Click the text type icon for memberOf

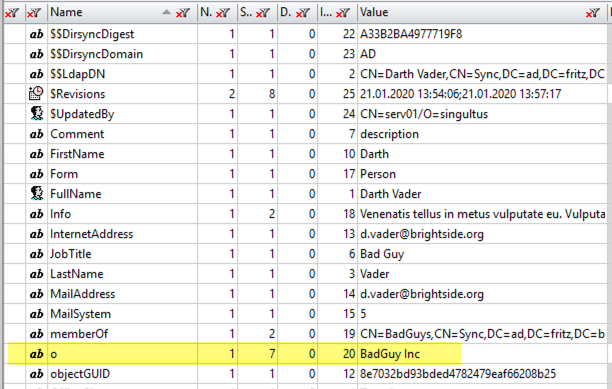click(x=36, y=334)
